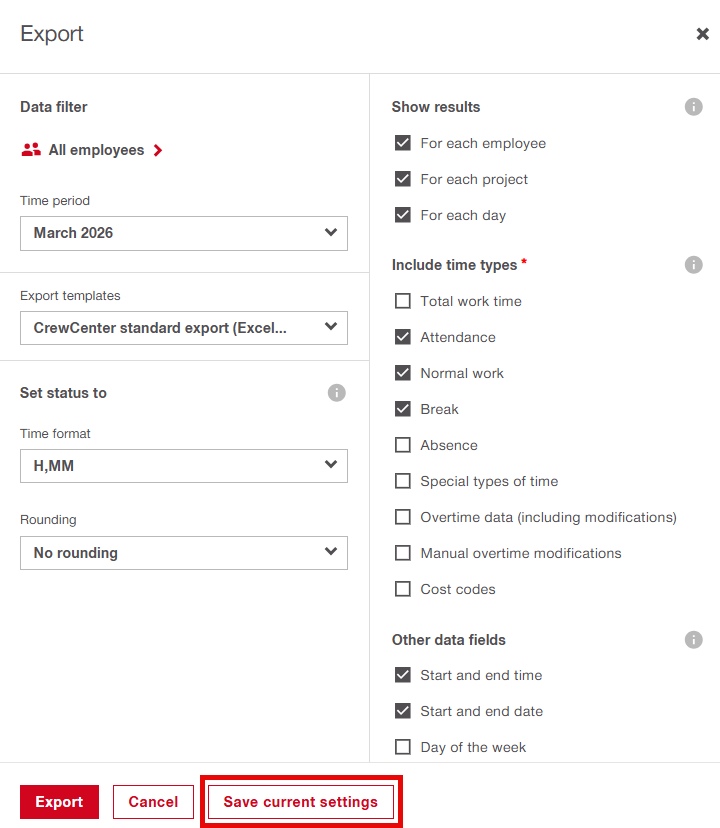Click info icon next to Other data fields

pyautogui.click(x=693, y=640)
